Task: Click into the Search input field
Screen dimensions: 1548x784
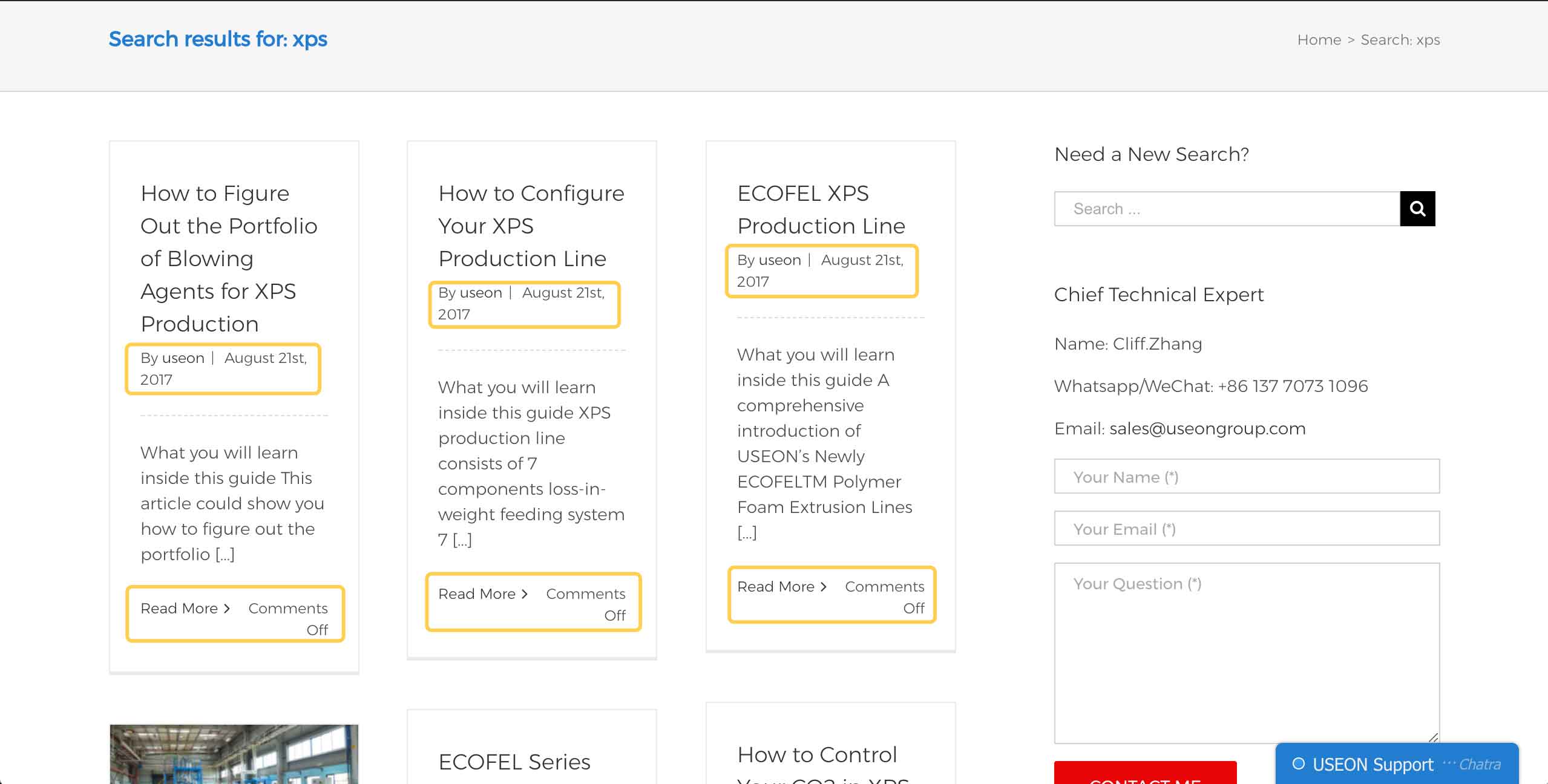Action: [1227, 209]
